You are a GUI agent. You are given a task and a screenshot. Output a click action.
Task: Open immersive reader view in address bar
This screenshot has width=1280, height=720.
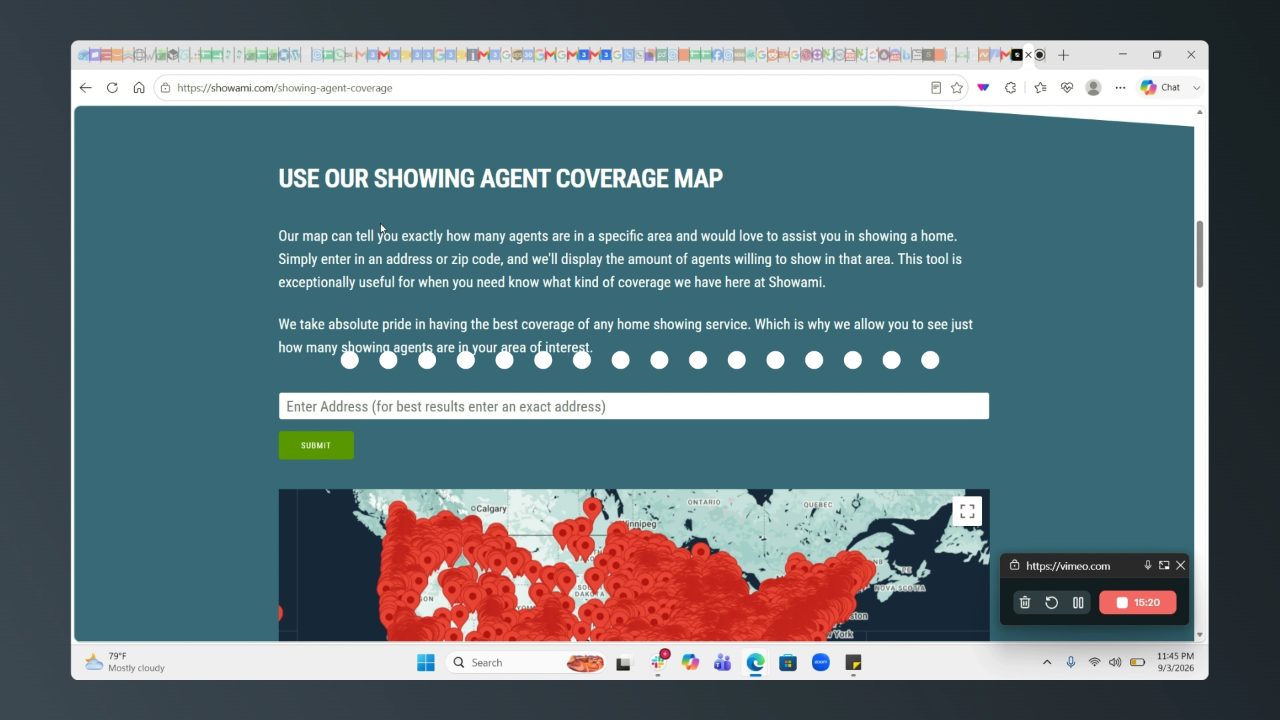pos(936,88)
